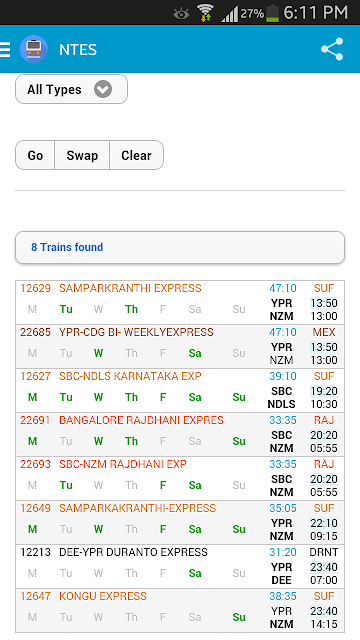360x640 pixels.
Task: Swap source and destination stations
Action: pos(82,155)
